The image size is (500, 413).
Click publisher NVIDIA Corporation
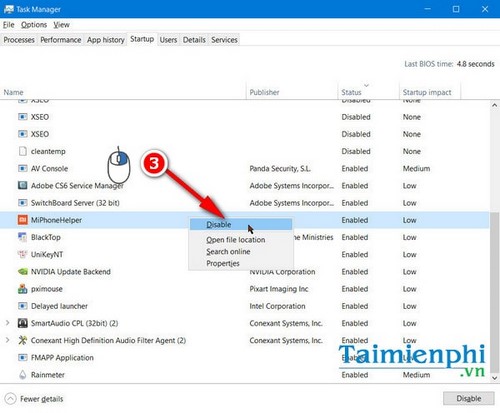tap(282, 272)
